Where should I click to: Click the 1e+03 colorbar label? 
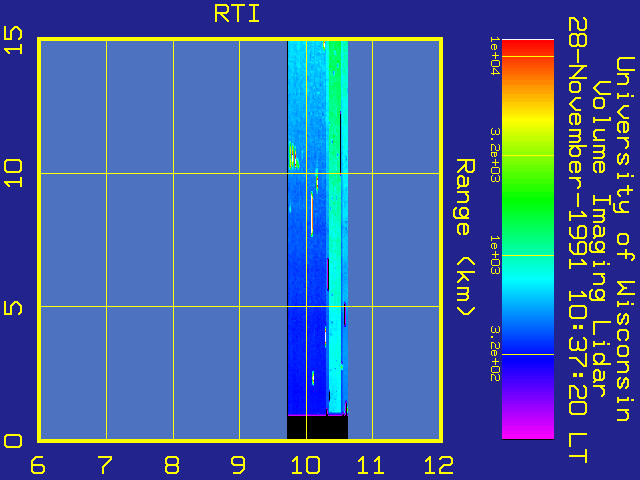[495, 255]
